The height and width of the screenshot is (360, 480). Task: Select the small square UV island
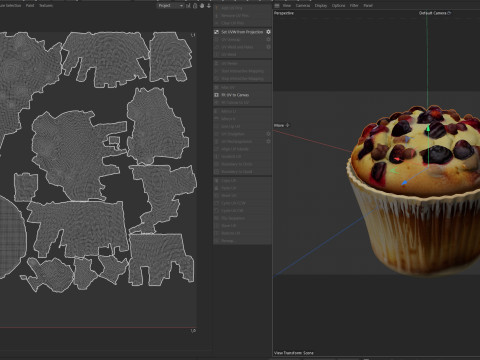[26, 187]
